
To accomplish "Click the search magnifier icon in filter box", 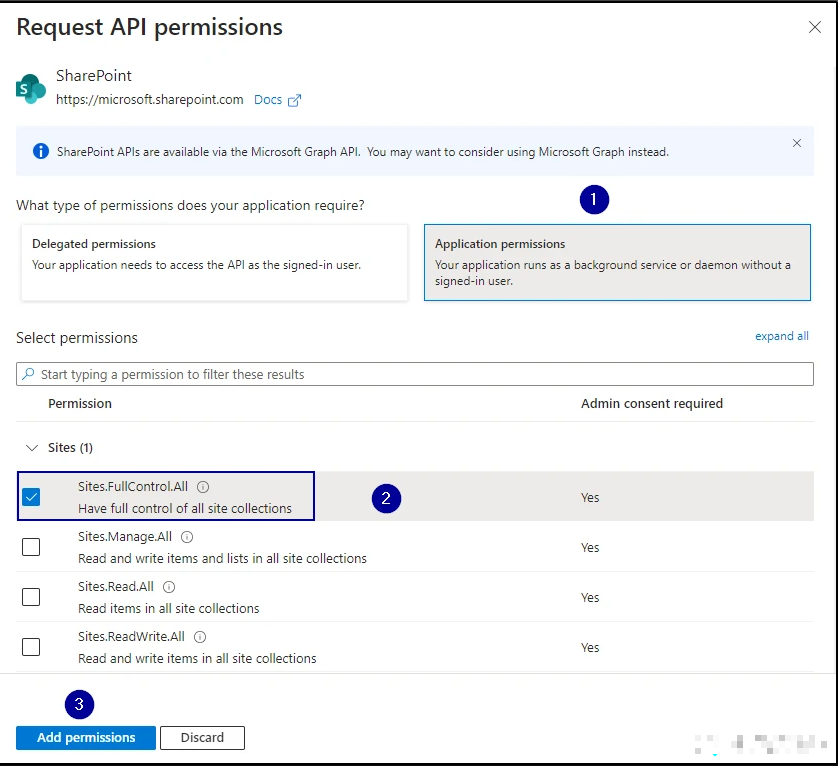I will click(x=28, y=374).
